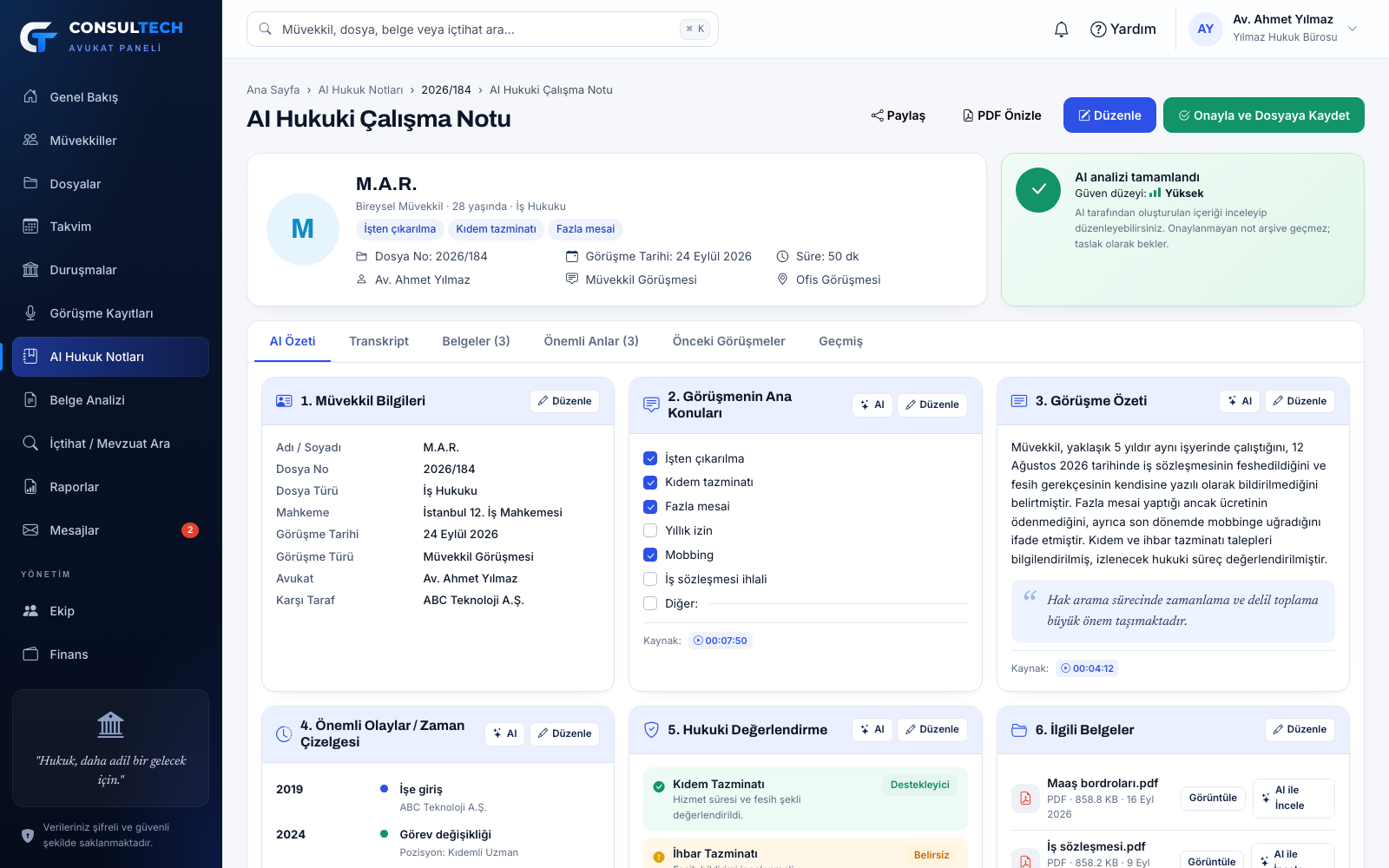Open İçtihat / Mevzuat Ara
1389x868 pixels.
pyautogui.click(x=110, y=444)
